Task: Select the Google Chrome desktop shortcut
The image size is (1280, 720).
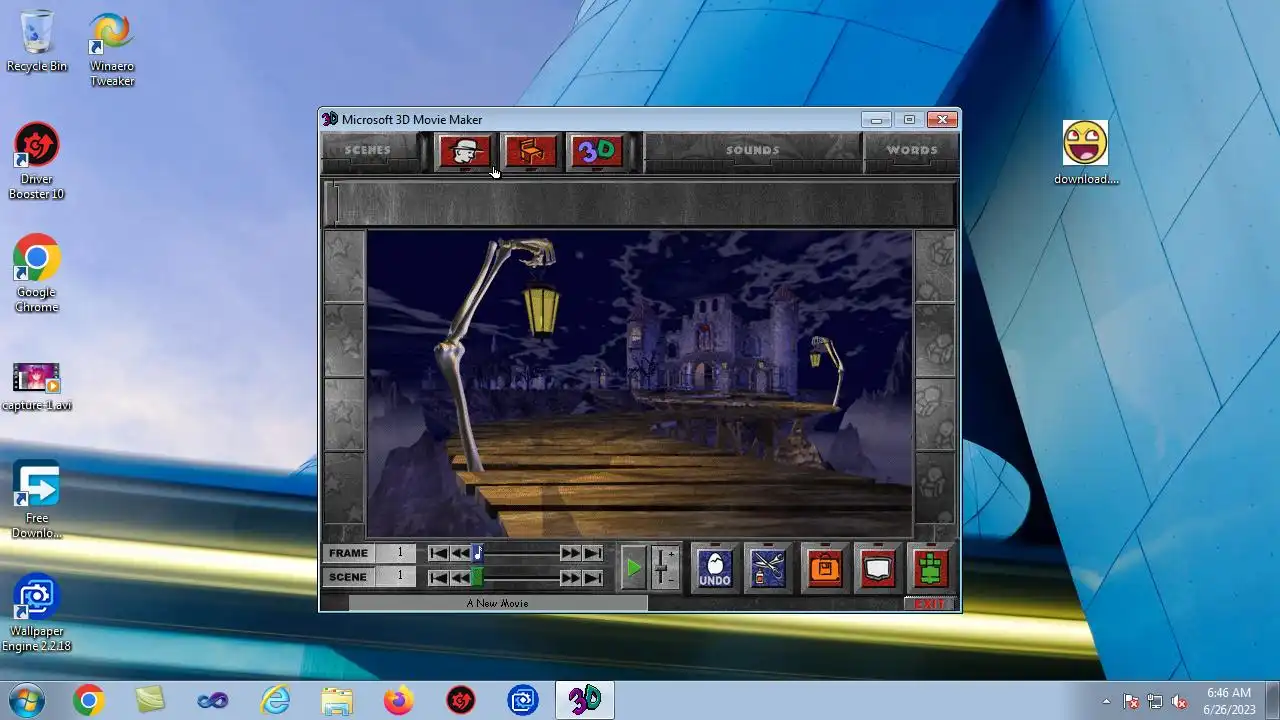Action: (37, 274)
